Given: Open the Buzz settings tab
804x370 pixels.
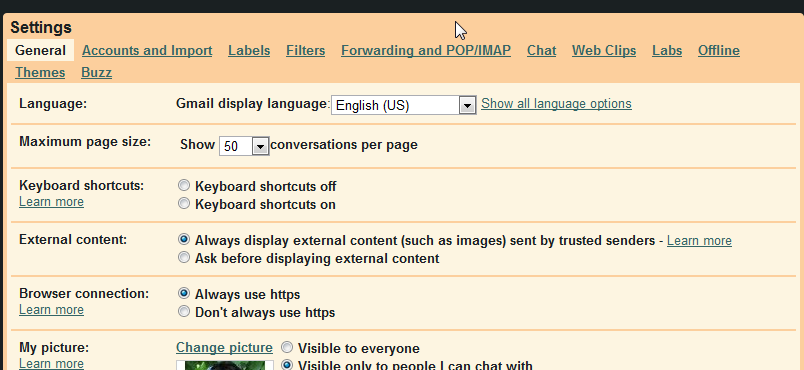Looking at the screenshot, I should click(x=96, y=73).
